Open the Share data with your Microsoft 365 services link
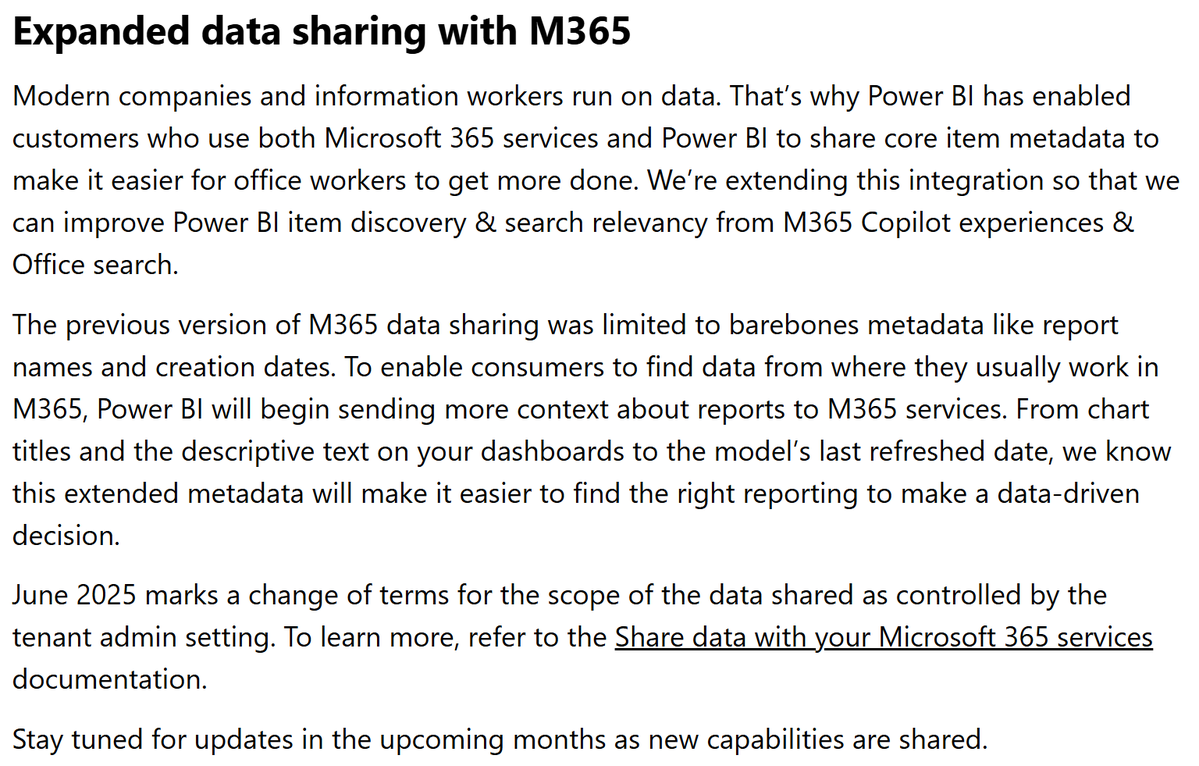Viewport: 1199px width, 766px height. pos(883,638)
